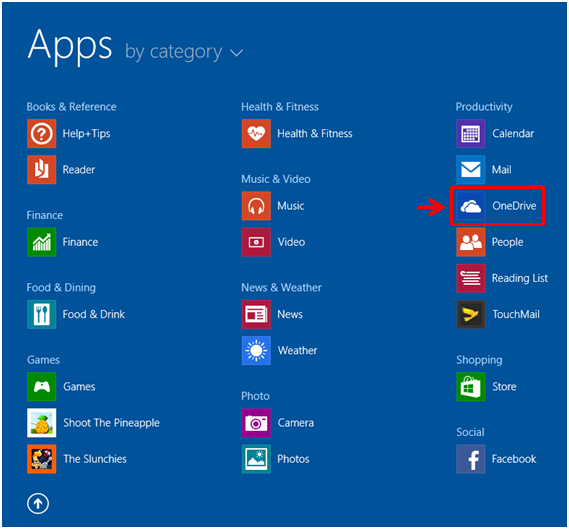569x529 pixels.
Task: Open the Games controller icon
Action: click(41, 386)
